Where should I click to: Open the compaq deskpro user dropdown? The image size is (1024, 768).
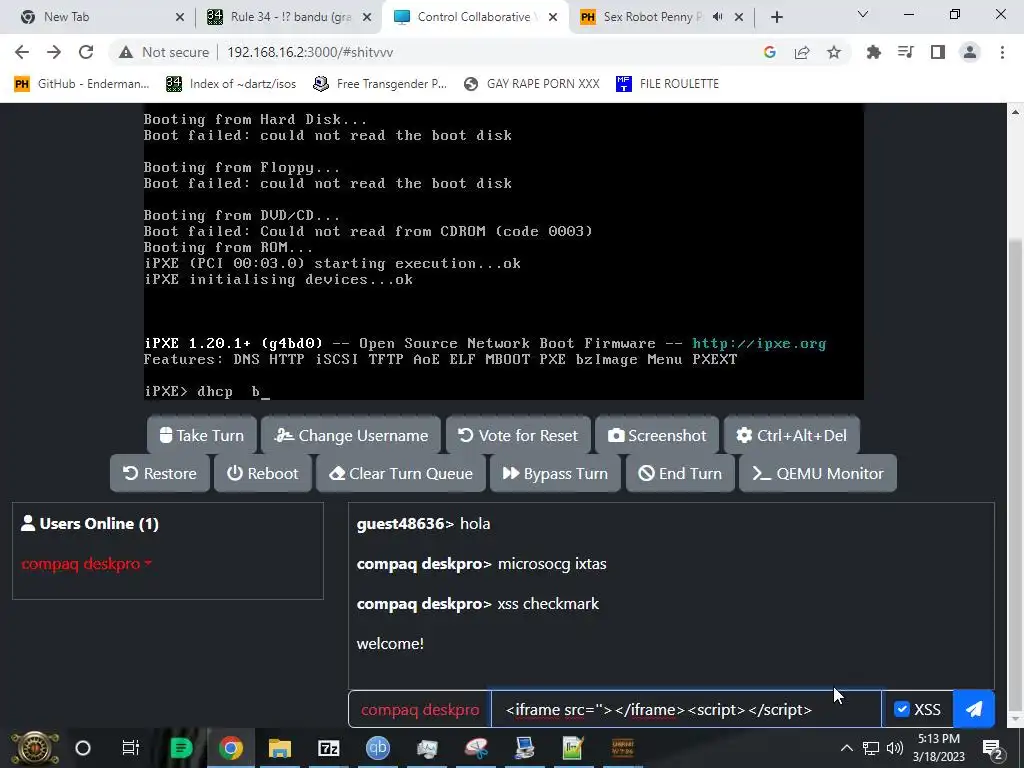point(86,564)
